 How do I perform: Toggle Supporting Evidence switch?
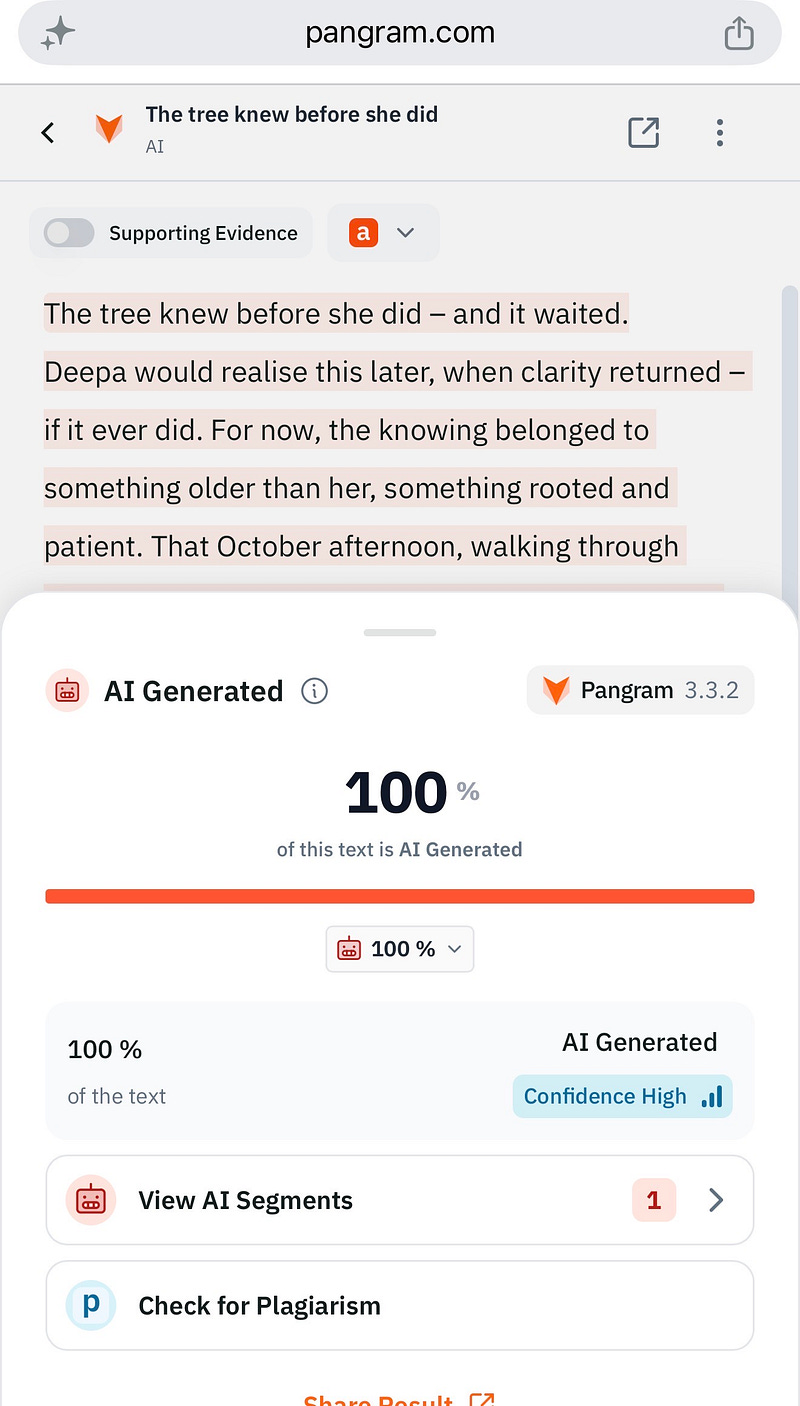(x=69, y=233)
